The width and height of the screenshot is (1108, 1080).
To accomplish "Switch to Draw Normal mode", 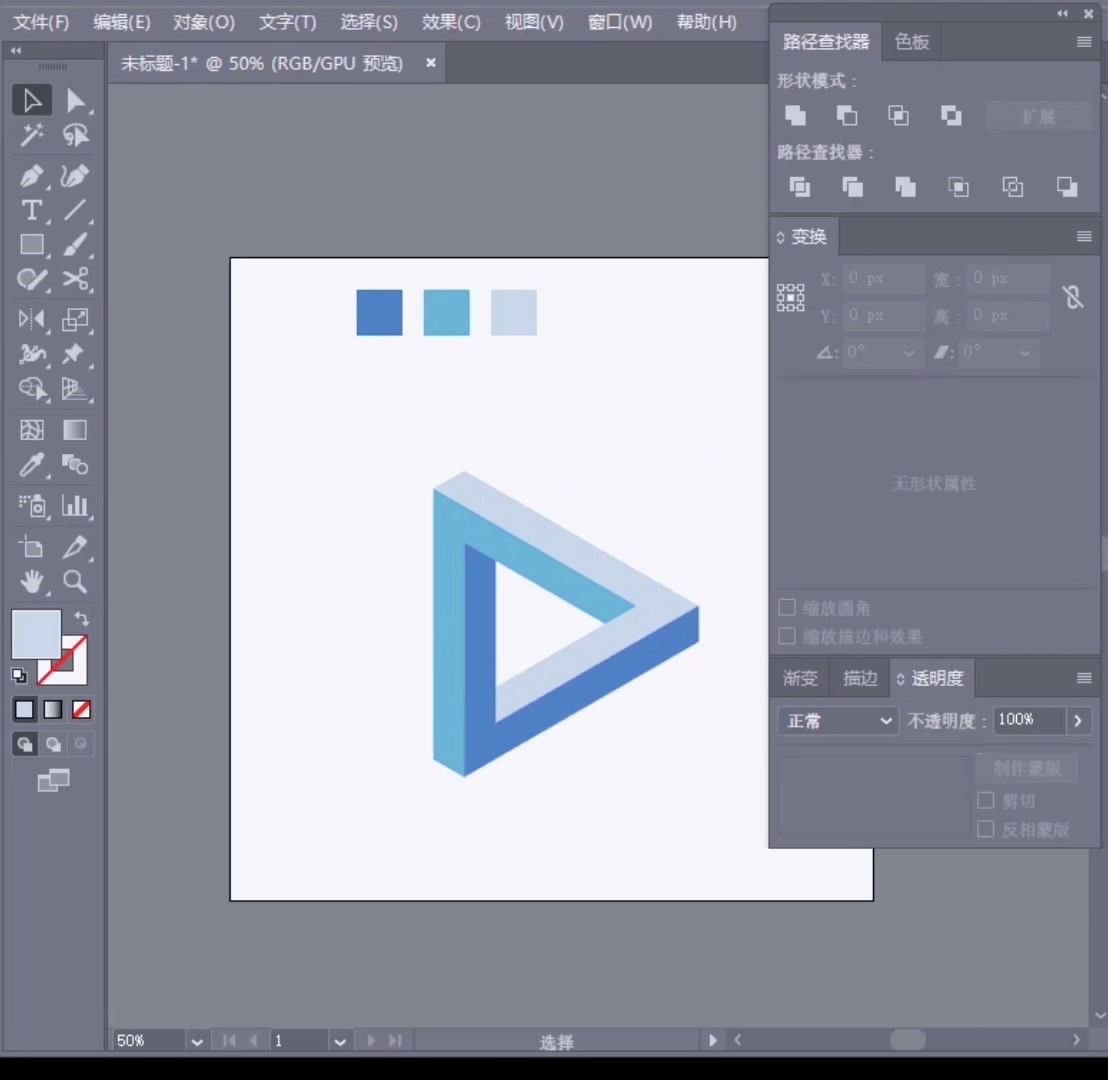I will click(25, 744).
